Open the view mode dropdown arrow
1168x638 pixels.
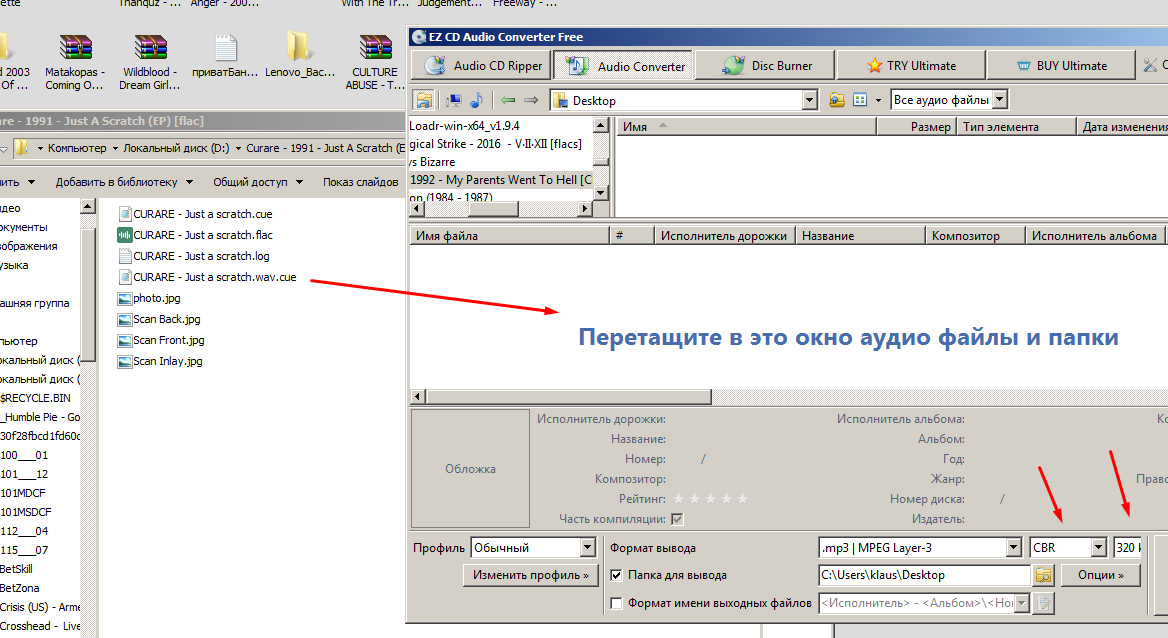(x=878, y=100)
